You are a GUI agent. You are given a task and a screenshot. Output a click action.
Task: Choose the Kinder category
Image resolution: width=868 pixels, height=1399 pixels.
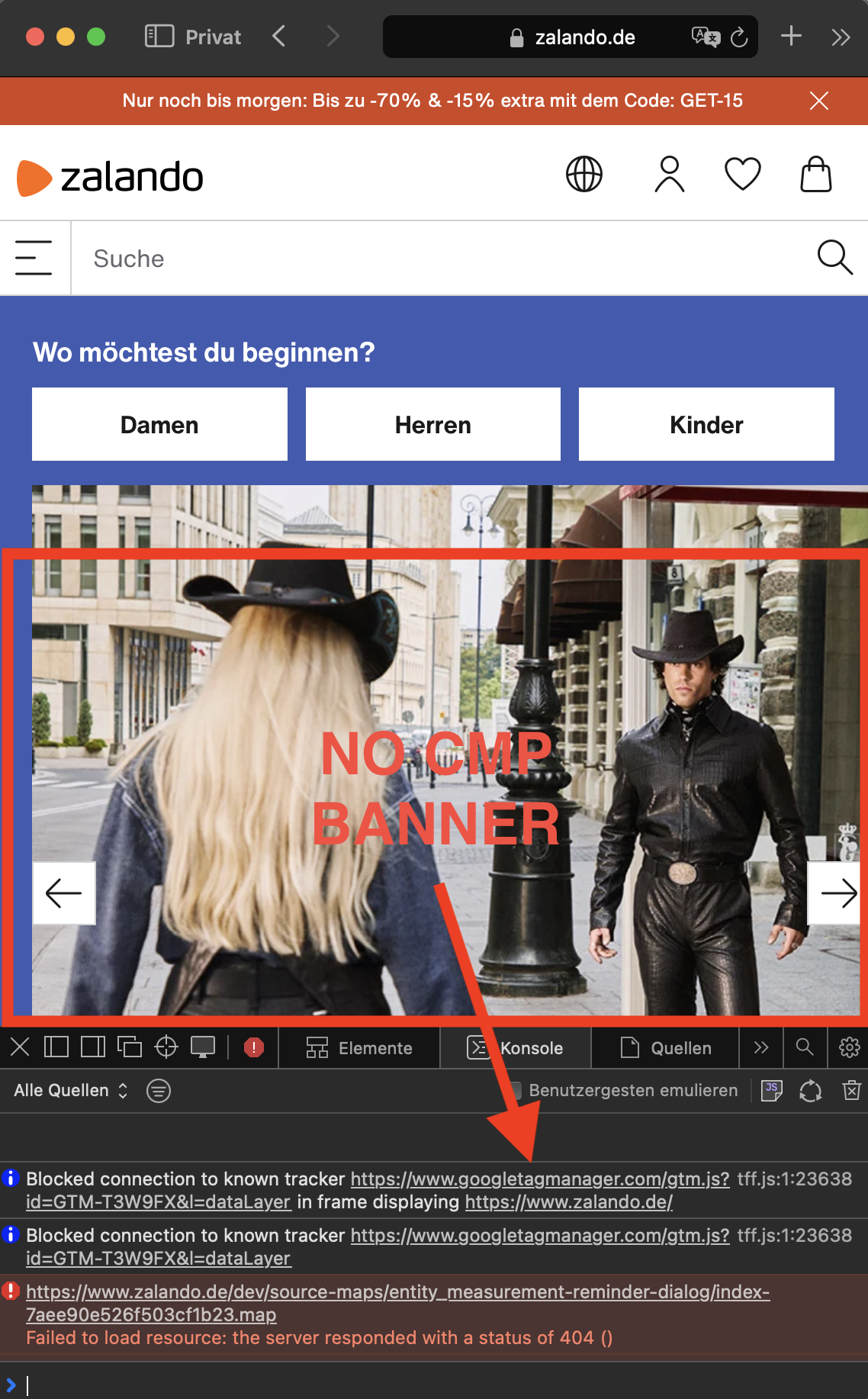(x=706, y=424)
